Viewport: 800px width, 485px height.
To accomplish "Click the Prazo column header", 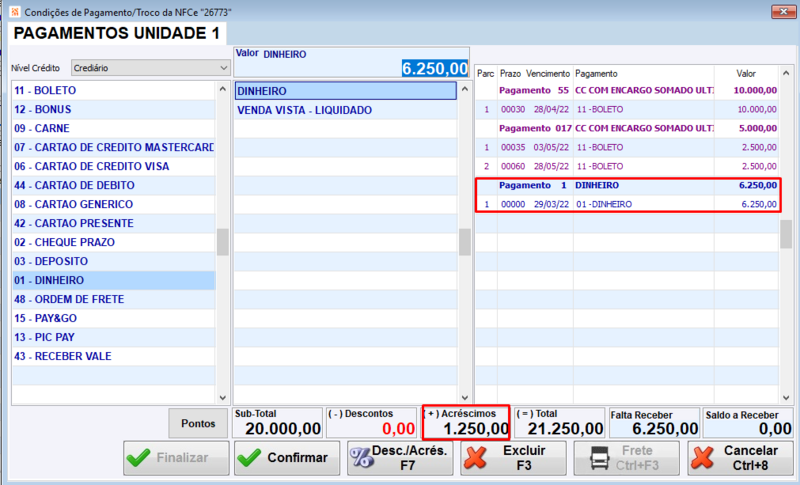I will [510, 73].
